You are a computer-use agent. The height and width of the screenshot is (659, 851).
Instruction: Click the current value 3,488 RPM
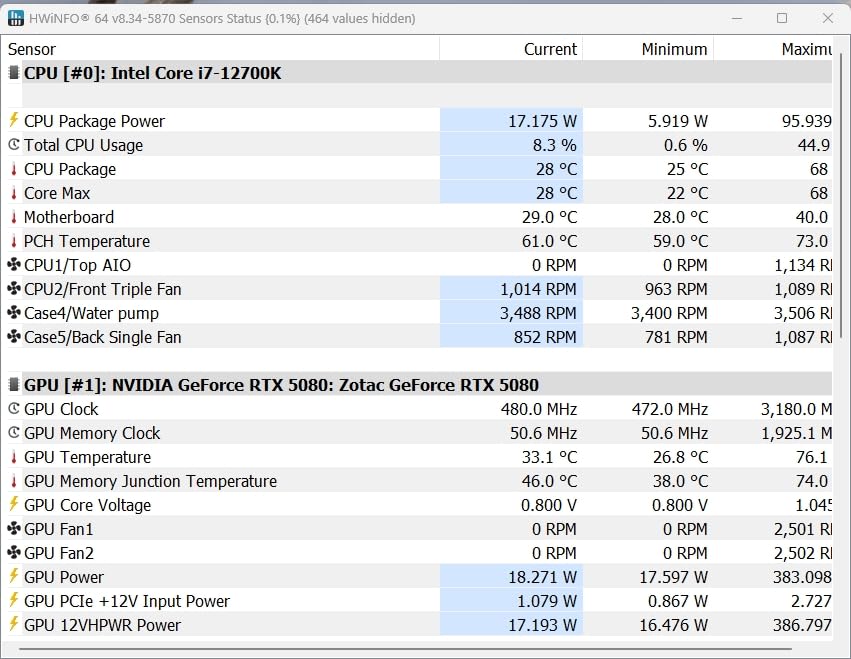coord(538,313)
